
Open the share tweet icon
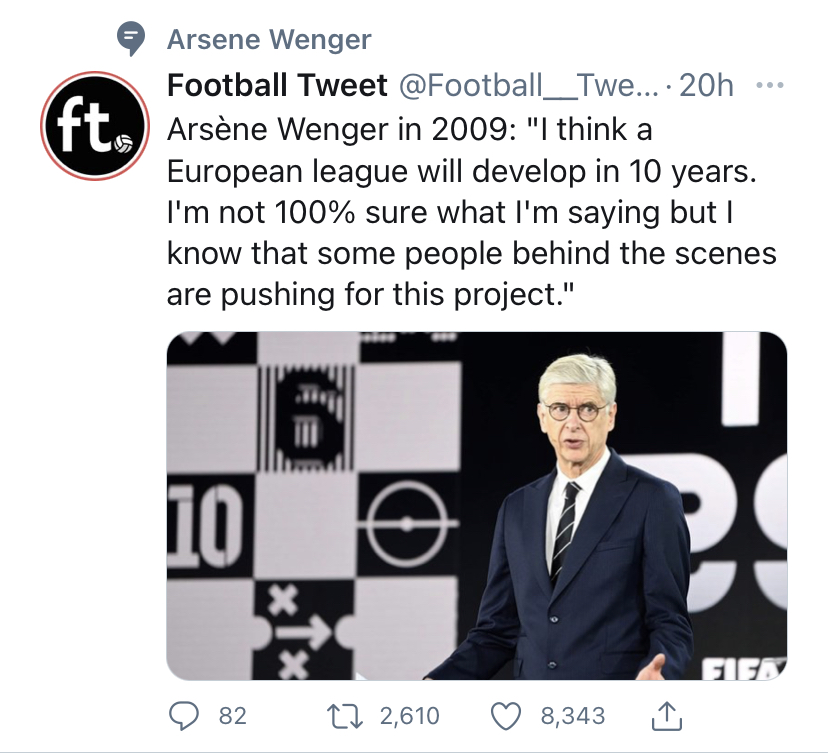pos(666,716)
